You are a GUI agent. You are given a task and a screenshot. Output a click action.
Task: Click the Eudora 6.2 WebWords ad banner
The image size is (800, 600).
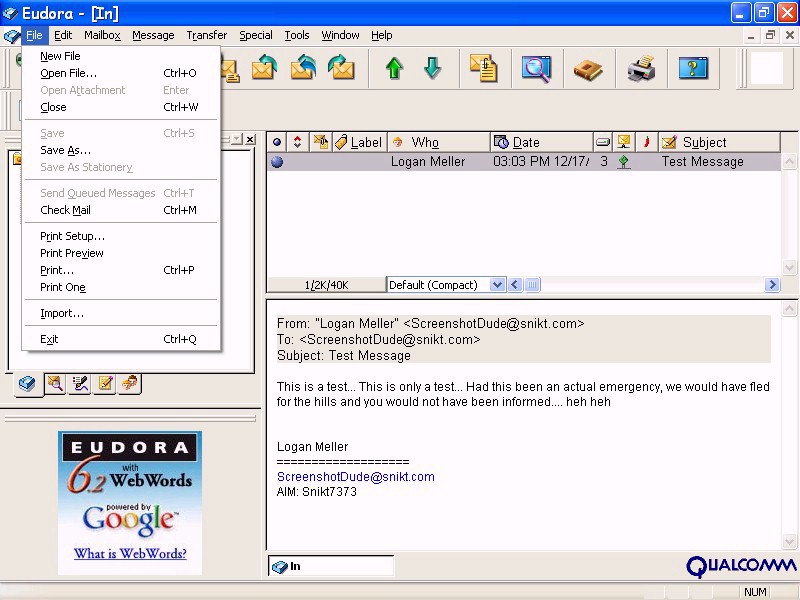[130, 503]
